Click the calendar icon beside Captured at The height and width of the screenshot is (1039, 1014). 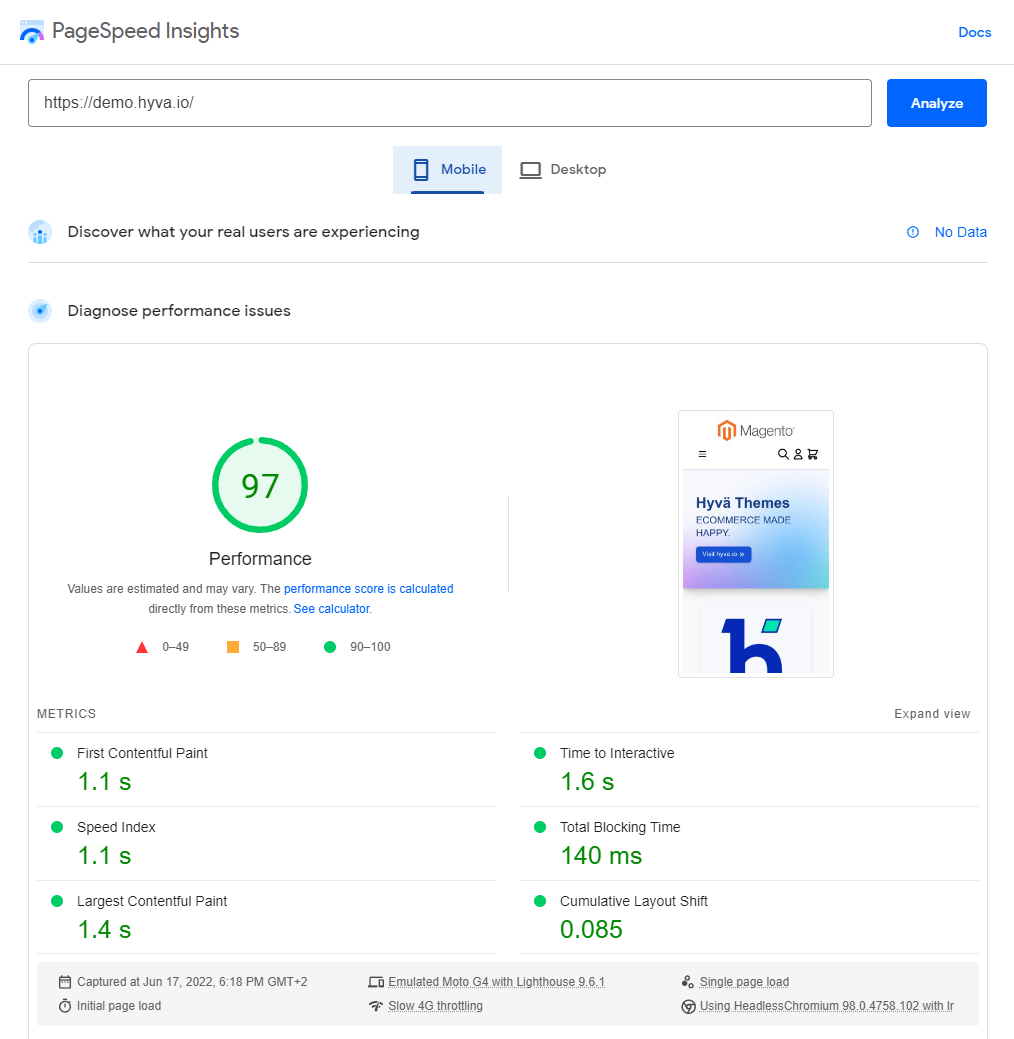(65, 982)
